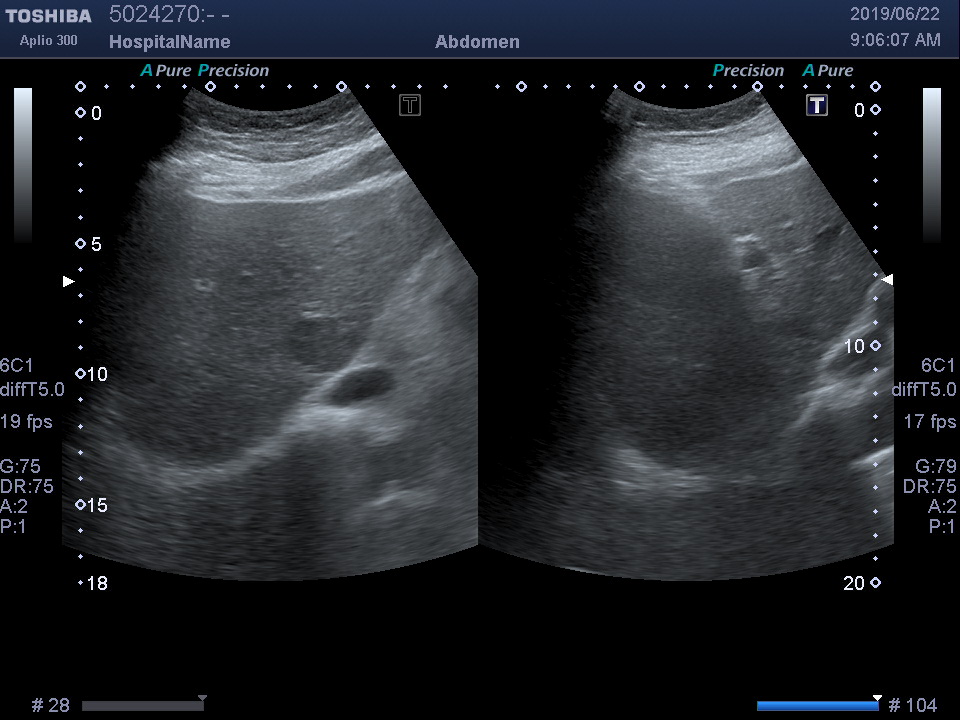Image resolution: width=960 pixels, height=720 pixels.
Task: Click the left image T orientation marker
Action: [410, 105]
